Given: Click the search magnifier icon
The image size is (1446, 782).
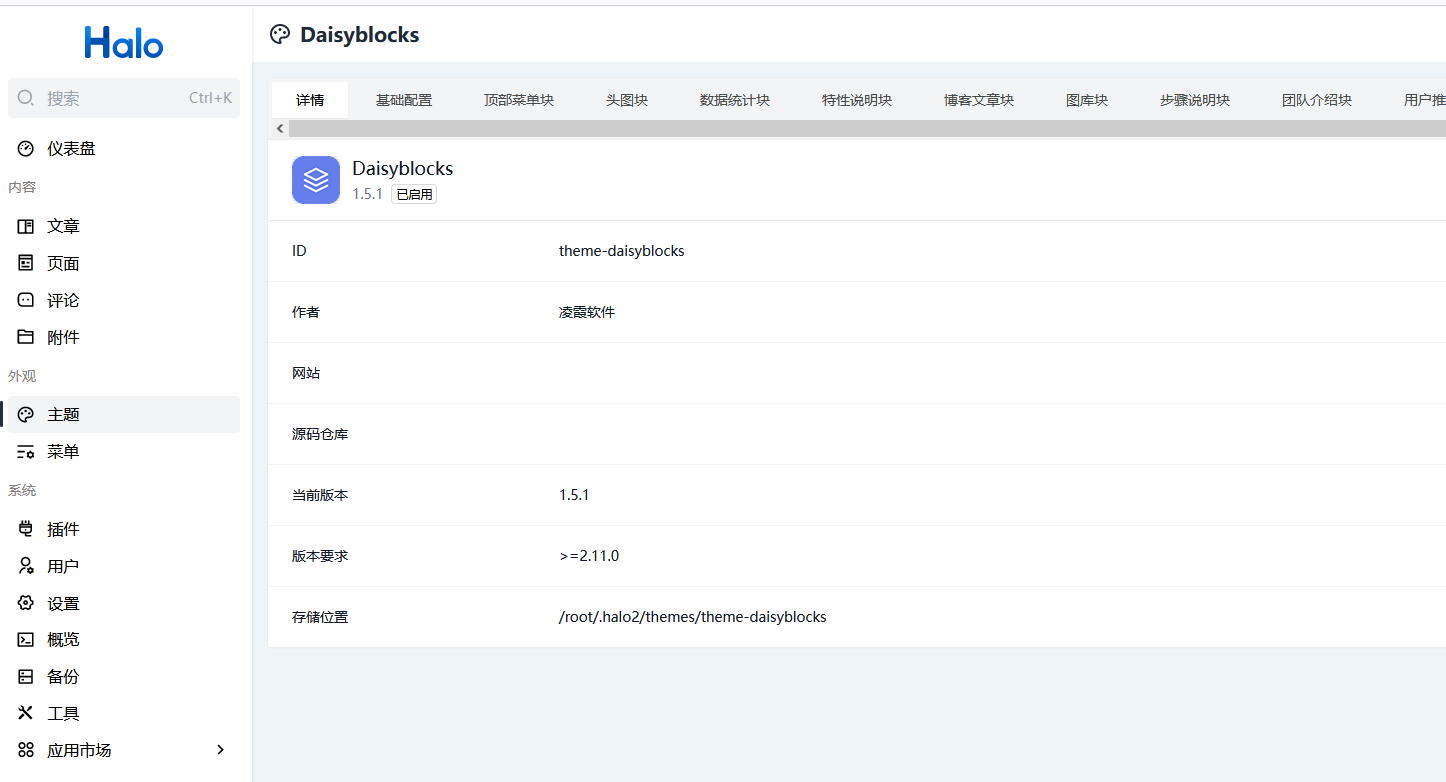Looking at the screenshot, I should click(26, 98).
